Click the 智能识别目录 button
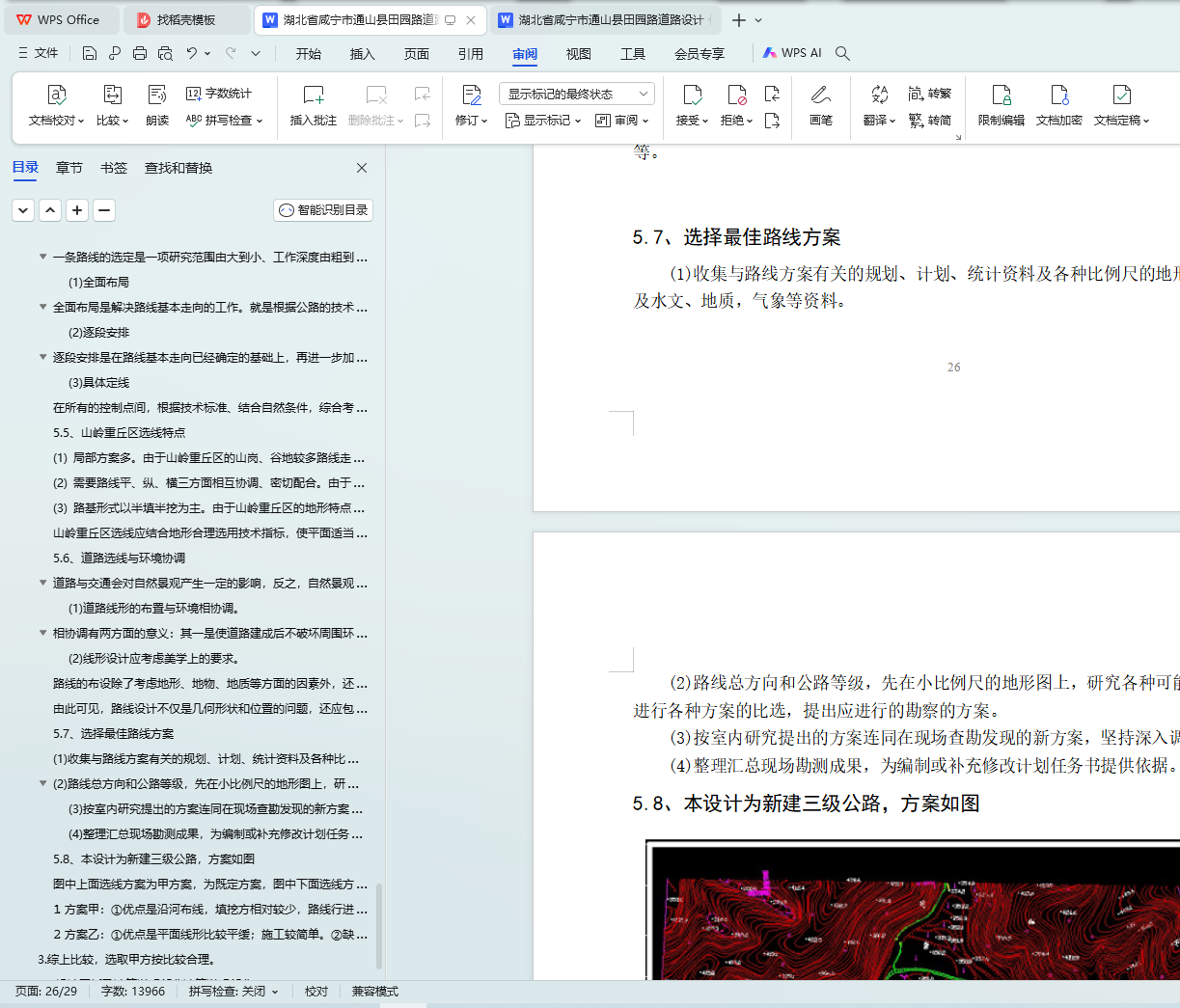The height and width of the screenshot is (1008, 1180). click(x=323, y=210)
